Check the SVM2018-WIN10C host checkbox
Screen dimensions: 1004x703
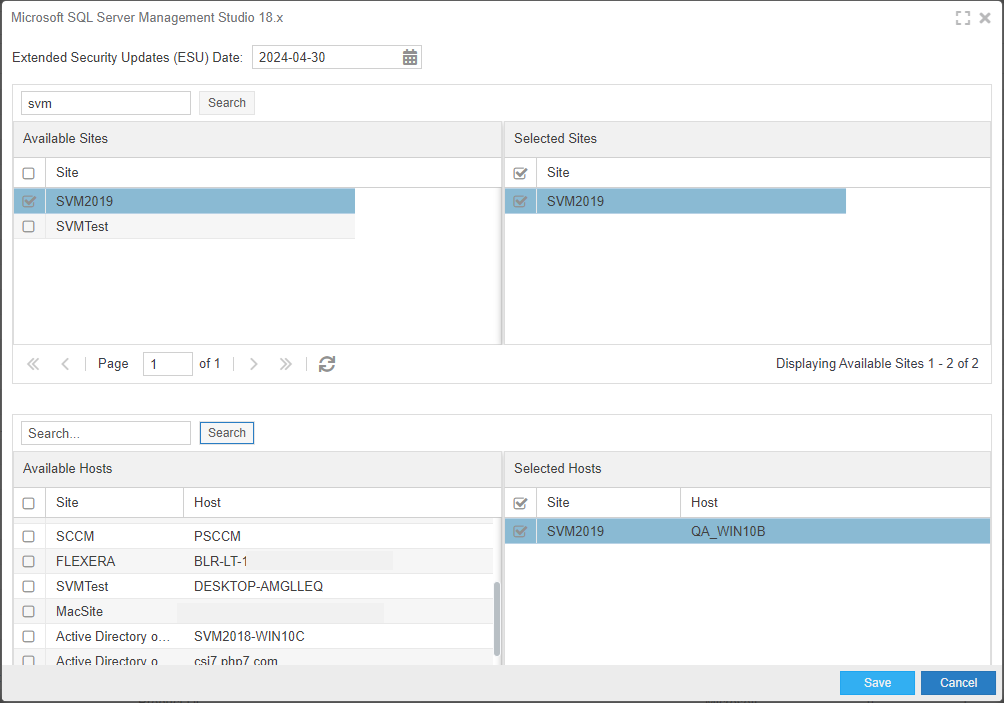pos(29,636)
